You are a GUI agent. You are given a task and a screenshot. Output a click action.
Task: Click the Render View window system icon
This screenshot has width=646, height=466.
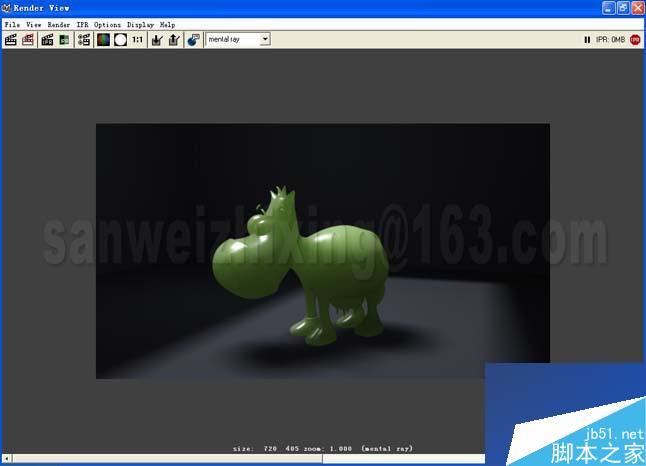tap(6, 8)
